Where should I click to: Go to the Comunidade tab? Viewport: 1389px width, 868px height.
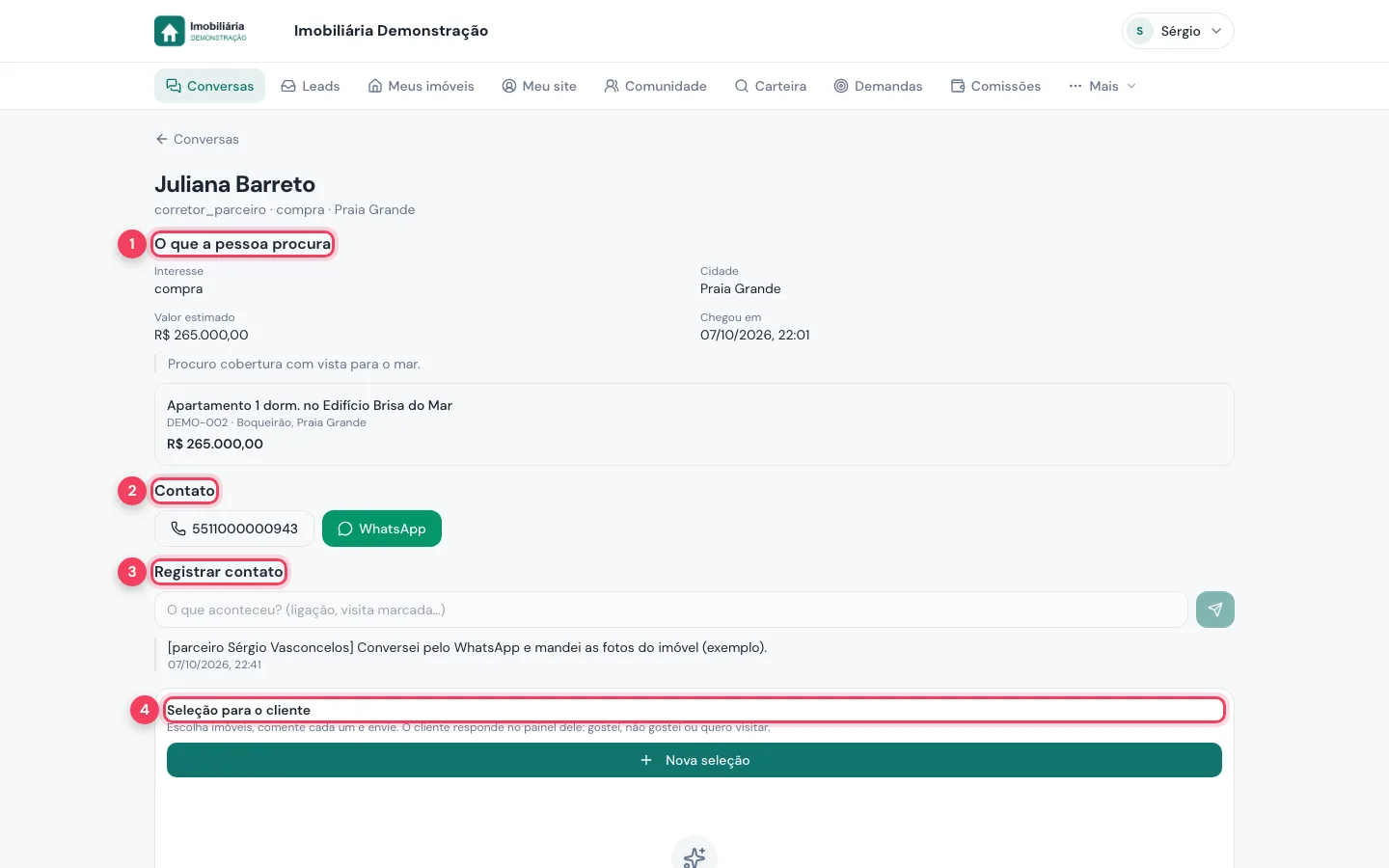656,86
